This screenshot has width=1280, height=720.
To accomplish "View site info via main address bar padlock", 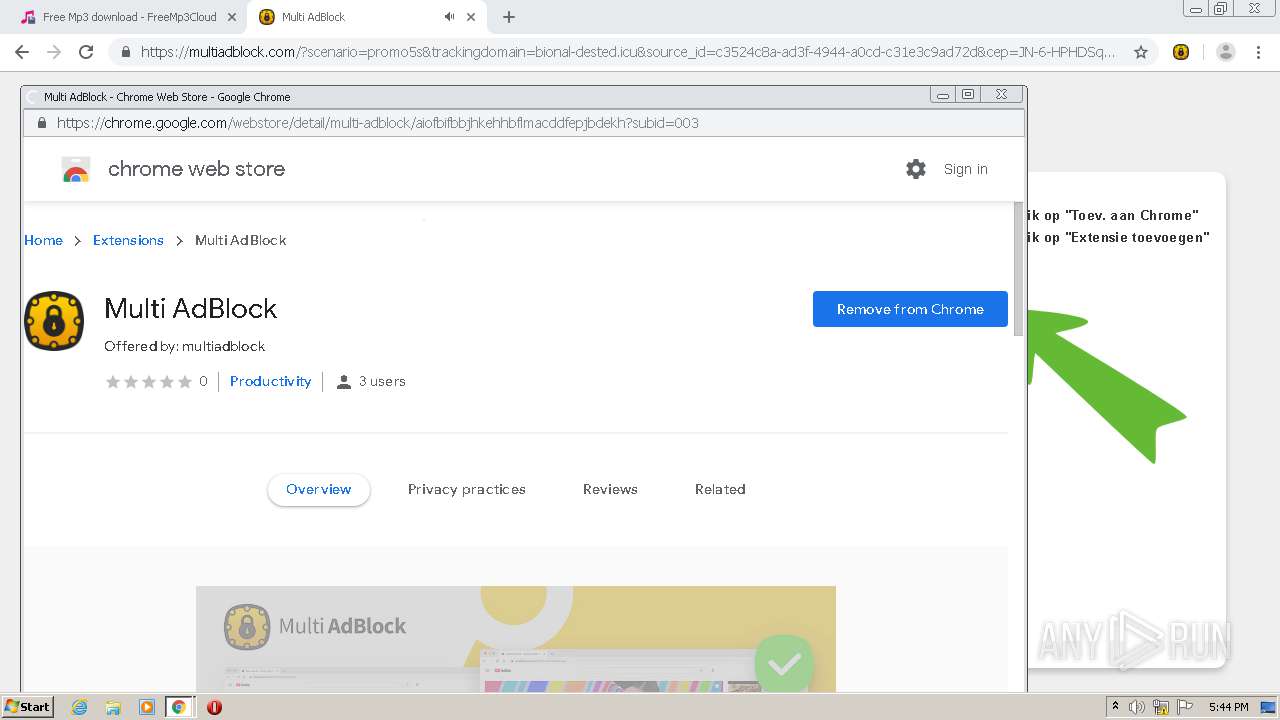I will click(x=125, y=52).
